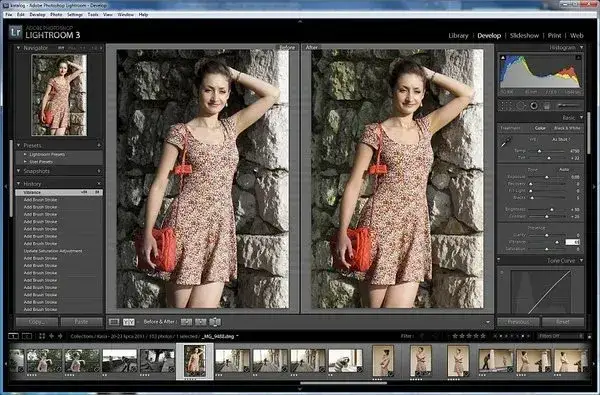Adjust the Exposure slider

547,177
